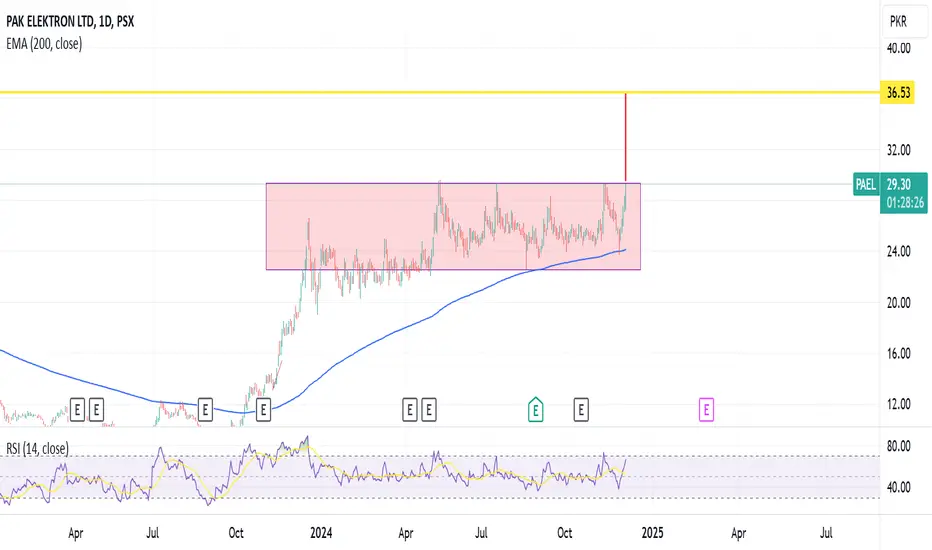This screenshot has width=932, height=550.
Task: Click the PAEL ticker tag on price axis
Action: (865, 184)
